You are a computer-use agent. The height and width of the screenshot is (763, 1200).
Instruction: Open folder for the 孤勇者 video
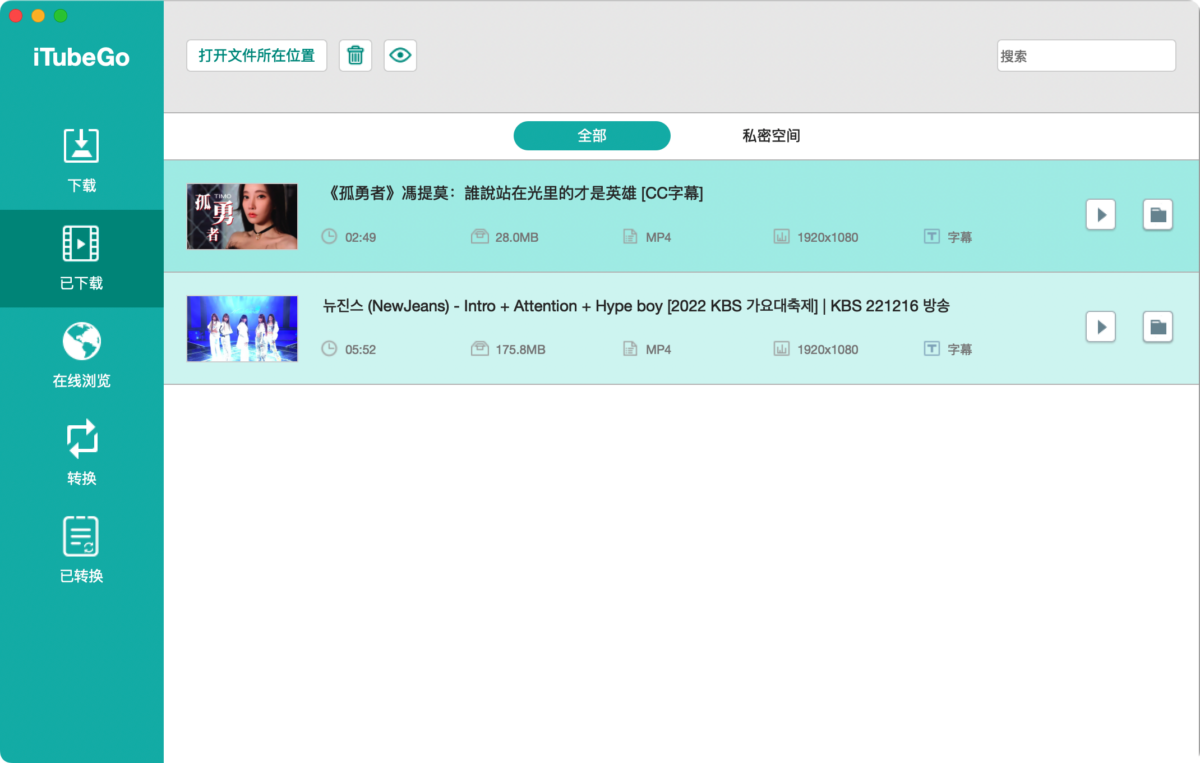[x=1158, y=215]
